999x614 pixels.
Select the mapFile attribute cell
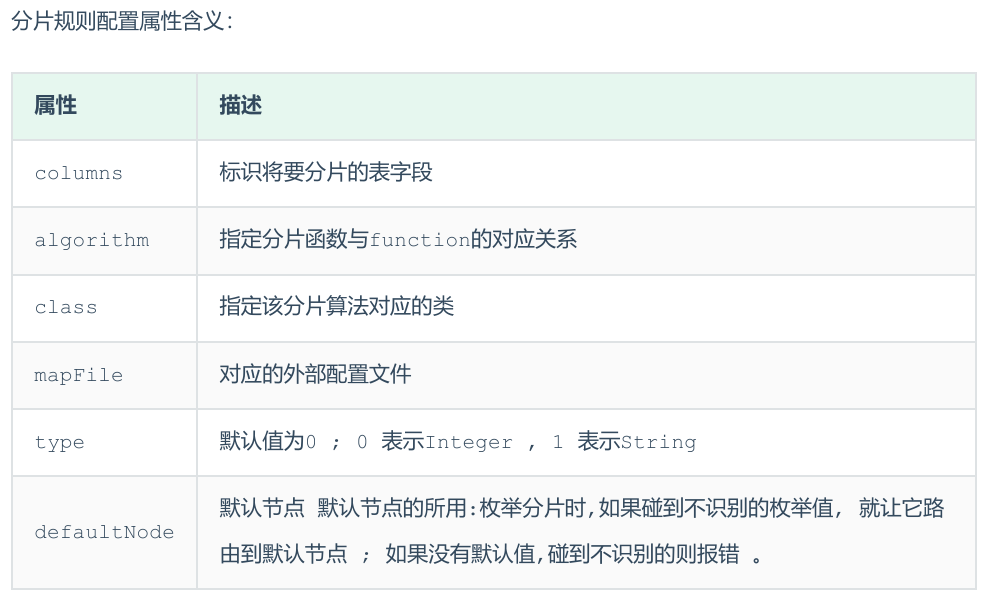click(78, 375)
